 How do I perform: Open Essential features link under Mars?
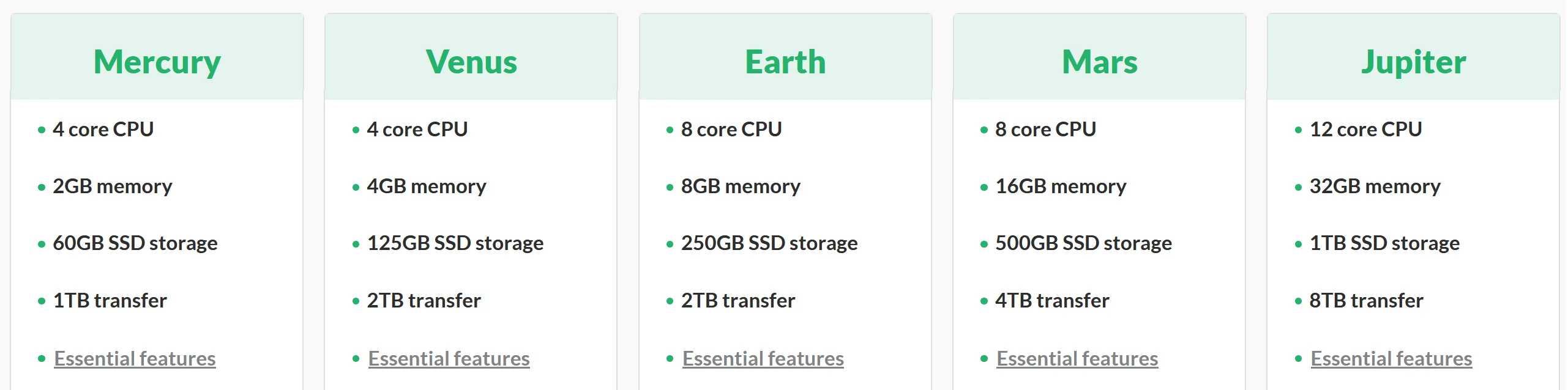(1077, 358)
